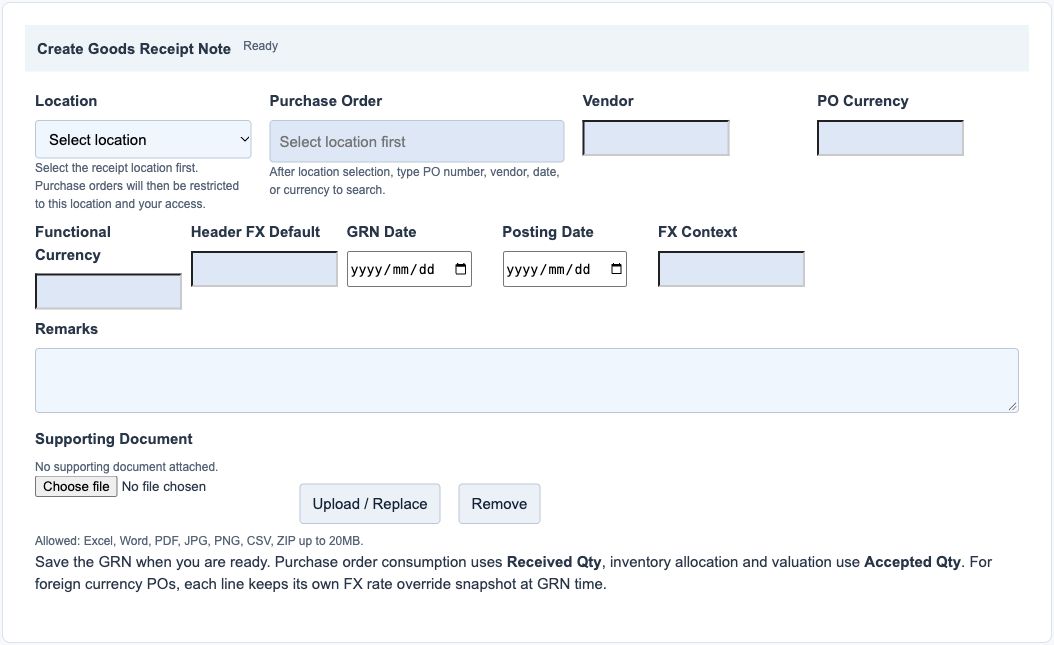
Task: Click the 'No file chosen' text
Action: 164,486
